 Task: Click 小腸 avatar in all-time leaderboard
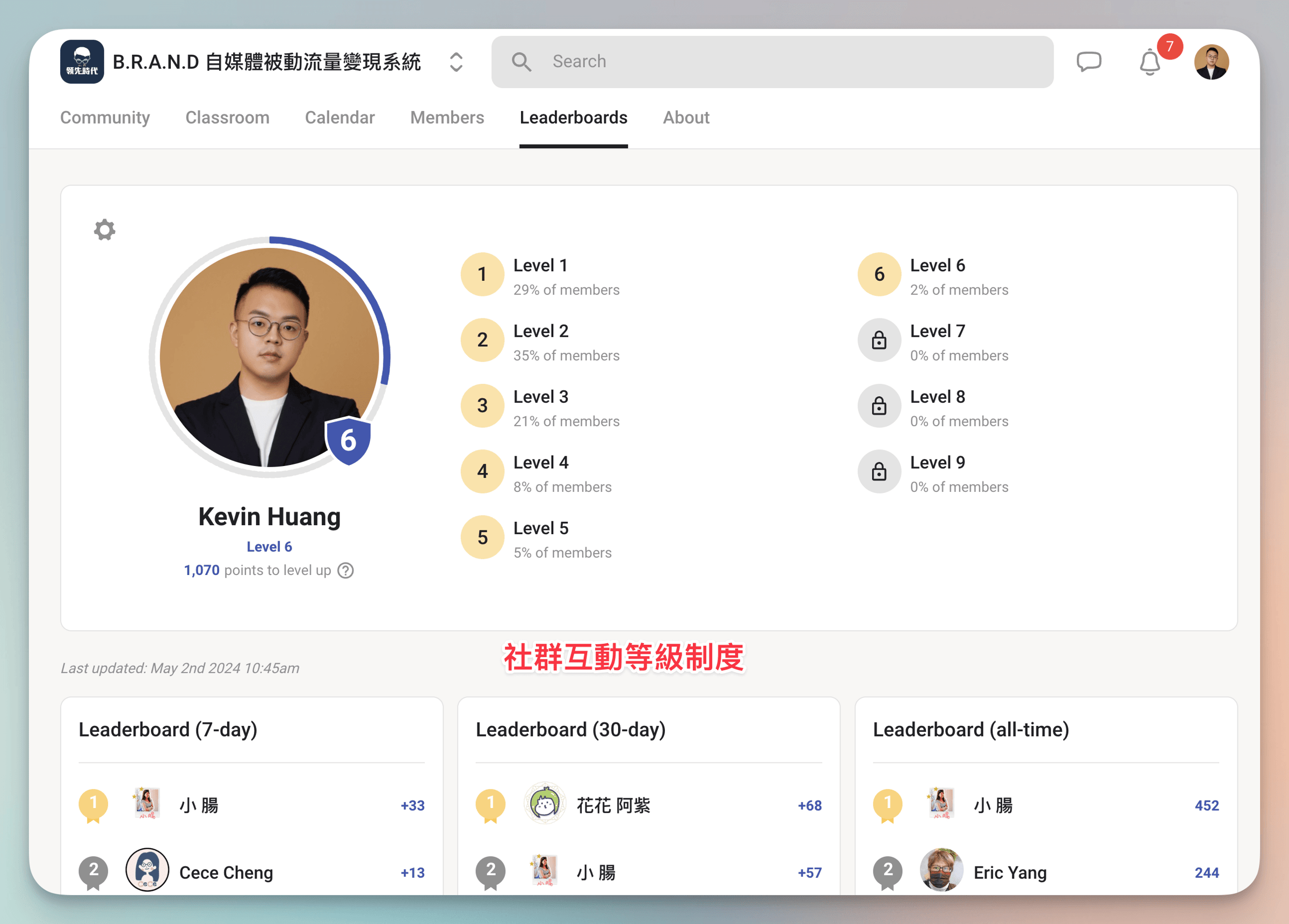click(941, 802)
